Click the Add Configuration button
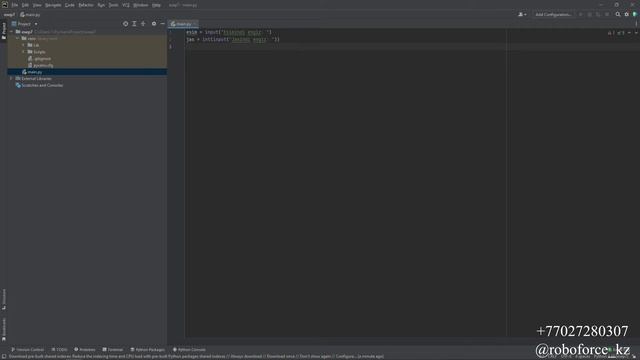 553,15
